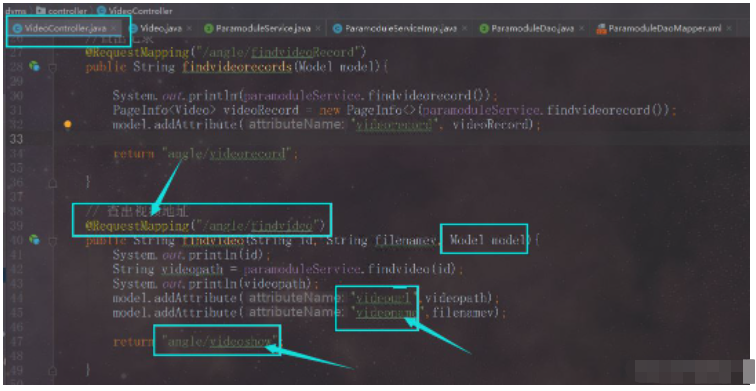This screenshot has width=756, height=391.
Task: Click the dvms breadcrumb item
Action: tap(15, 11)
